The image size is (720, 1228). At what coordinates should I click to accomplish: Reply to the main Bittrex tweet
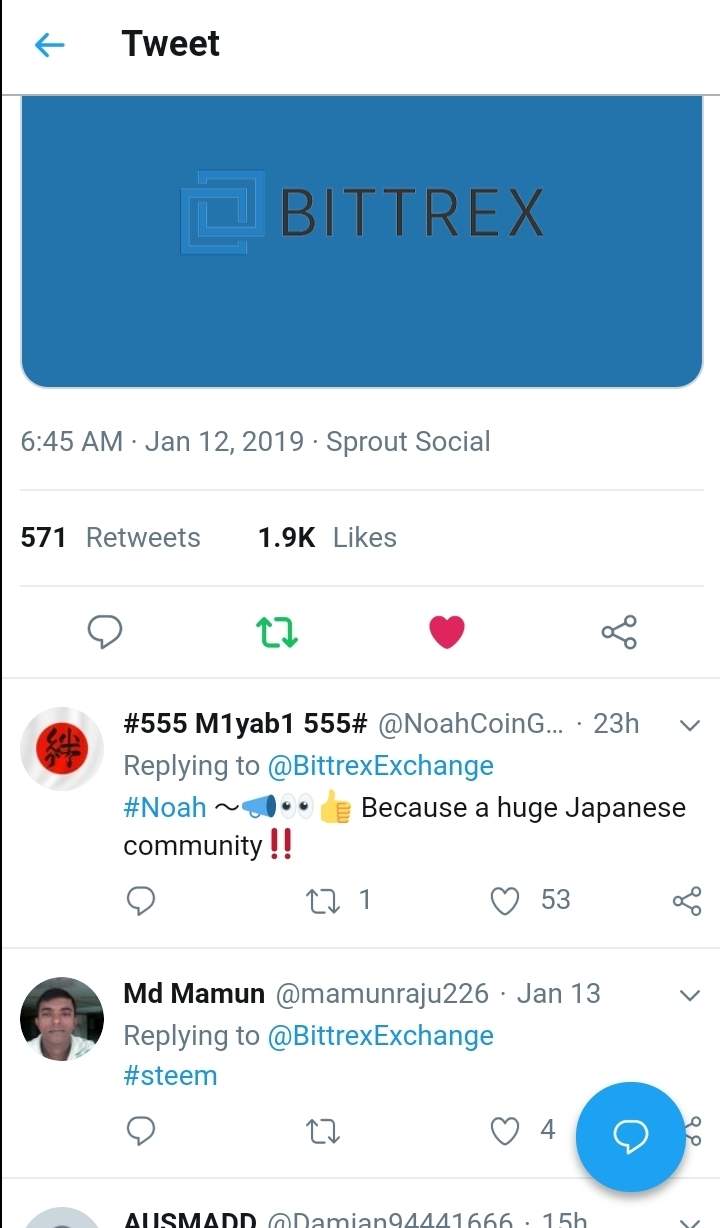pyautogui.click(x=105, y=632)
